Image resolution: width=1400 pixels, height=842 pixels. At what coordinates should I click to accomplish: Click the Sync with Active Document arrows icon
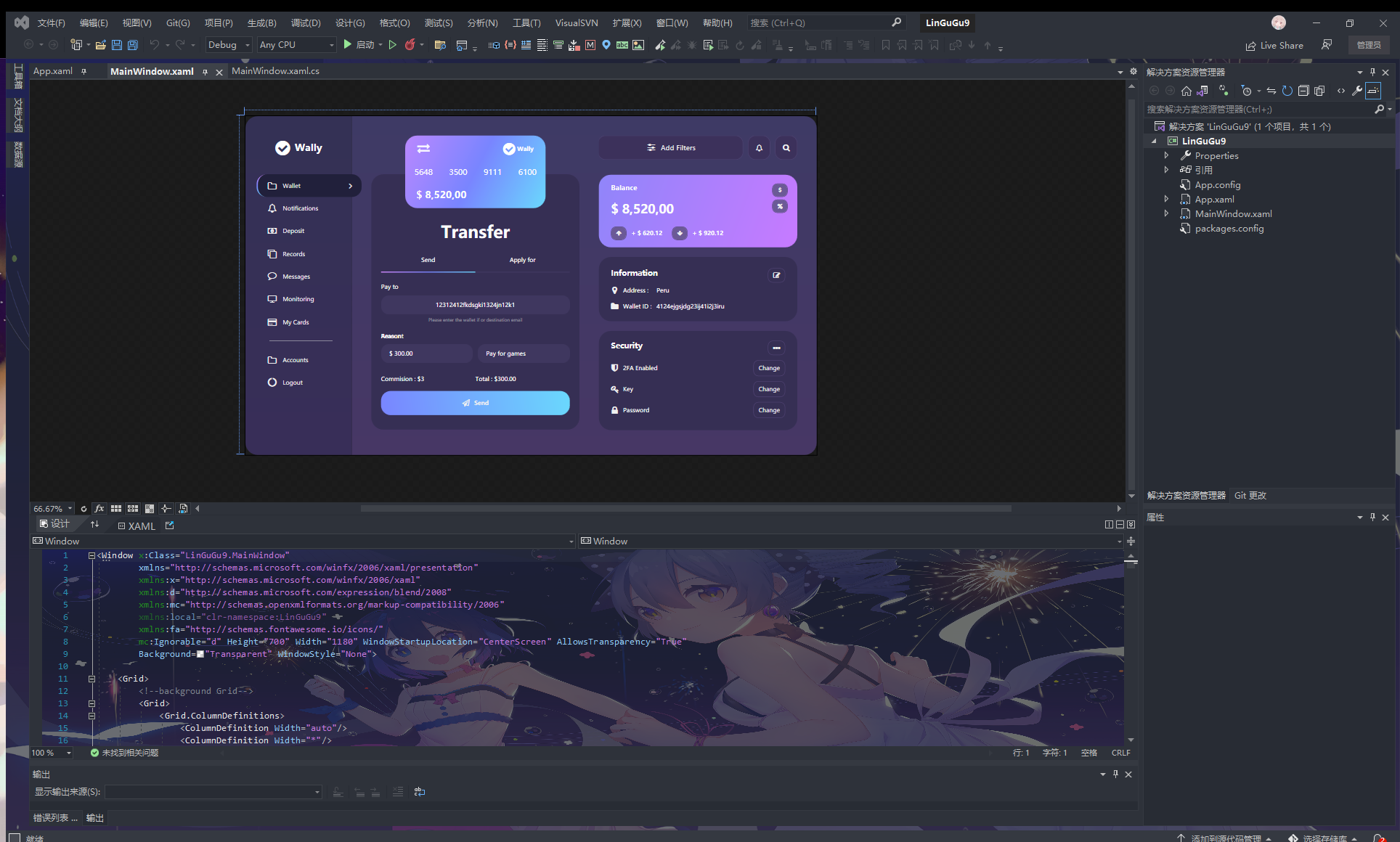pos(1271,91)
